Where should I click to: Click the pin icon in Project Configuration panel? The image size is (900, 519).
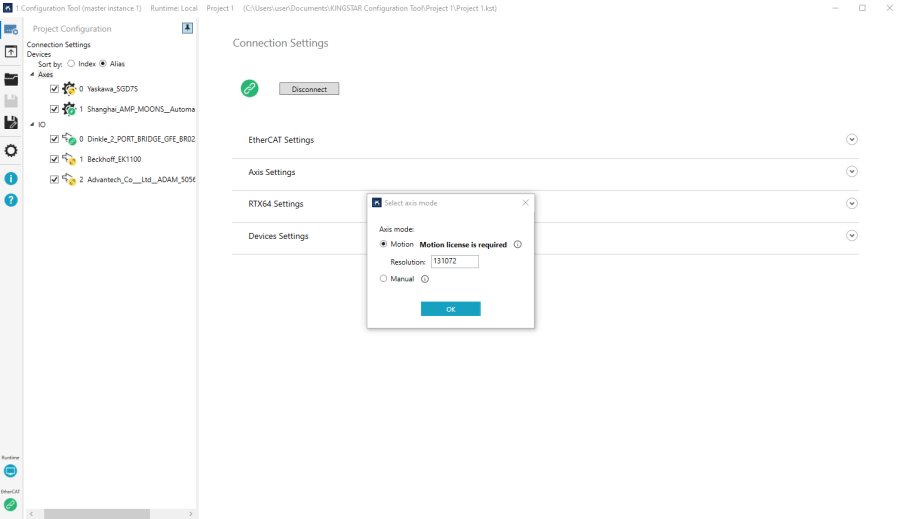(x=187, y=28)
